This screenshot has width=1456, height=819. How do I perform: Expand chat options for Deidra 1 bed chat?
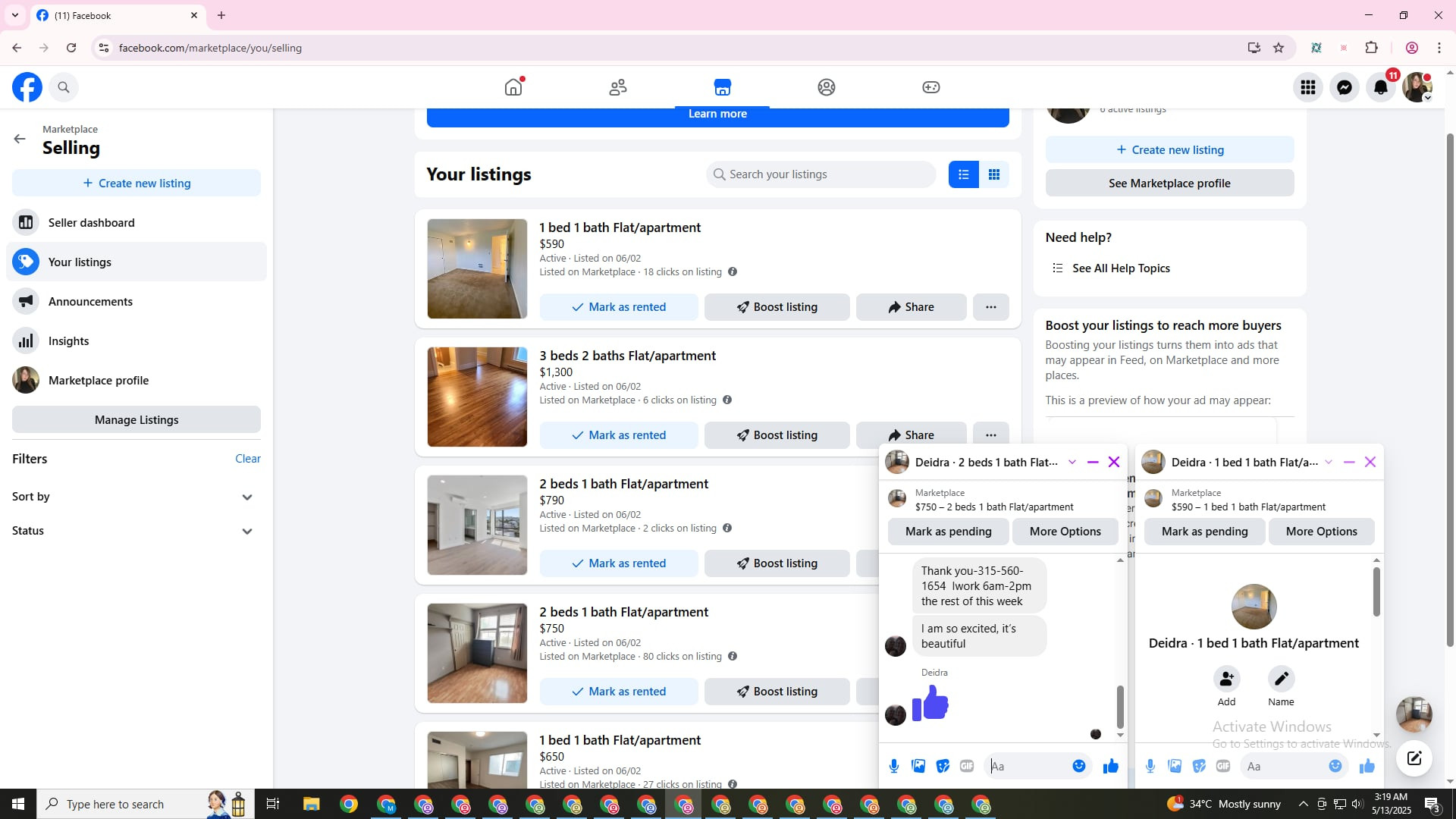[x=1329, y=462]
